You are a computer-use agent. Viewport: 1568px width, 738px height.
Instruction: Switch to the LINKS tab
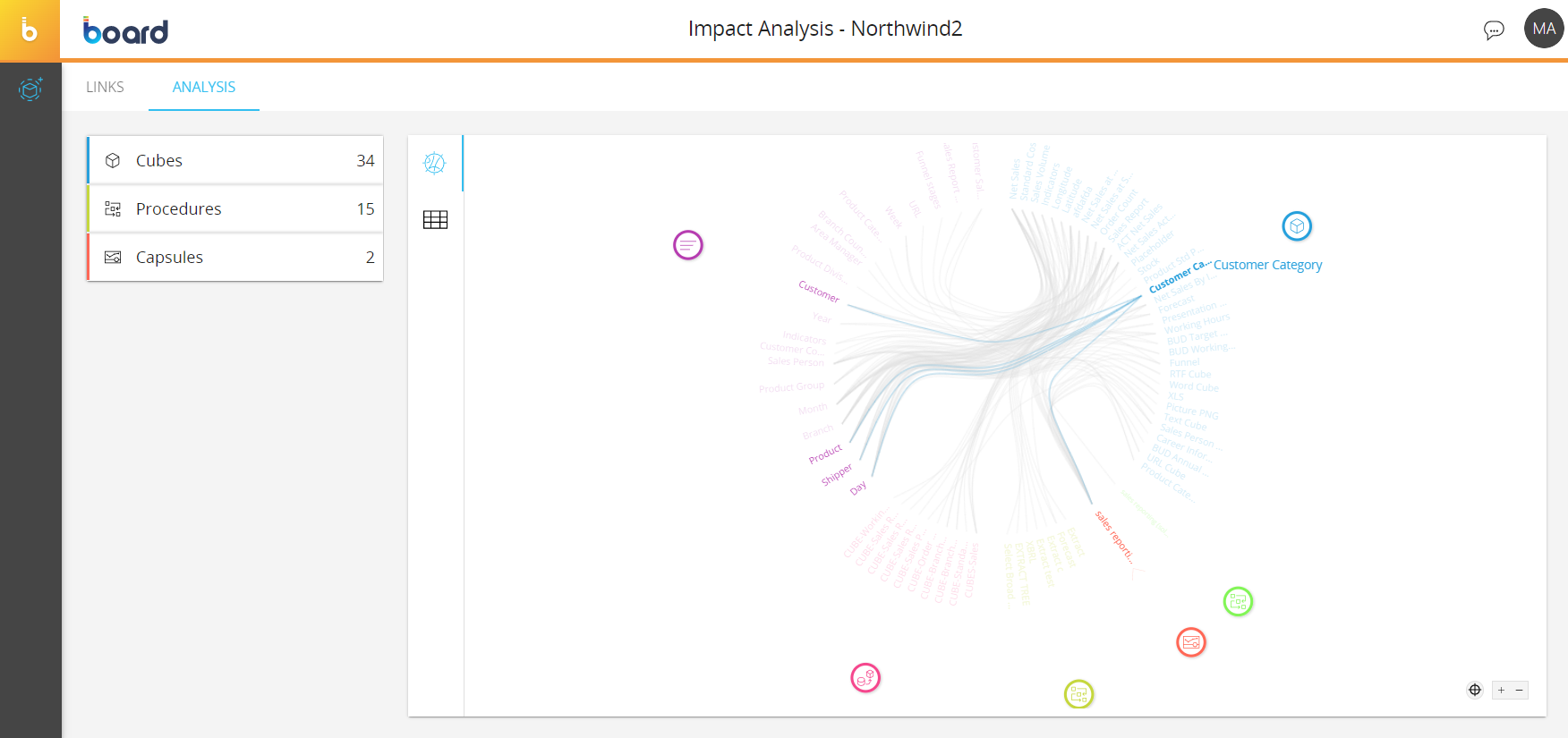tap(105, 87)
